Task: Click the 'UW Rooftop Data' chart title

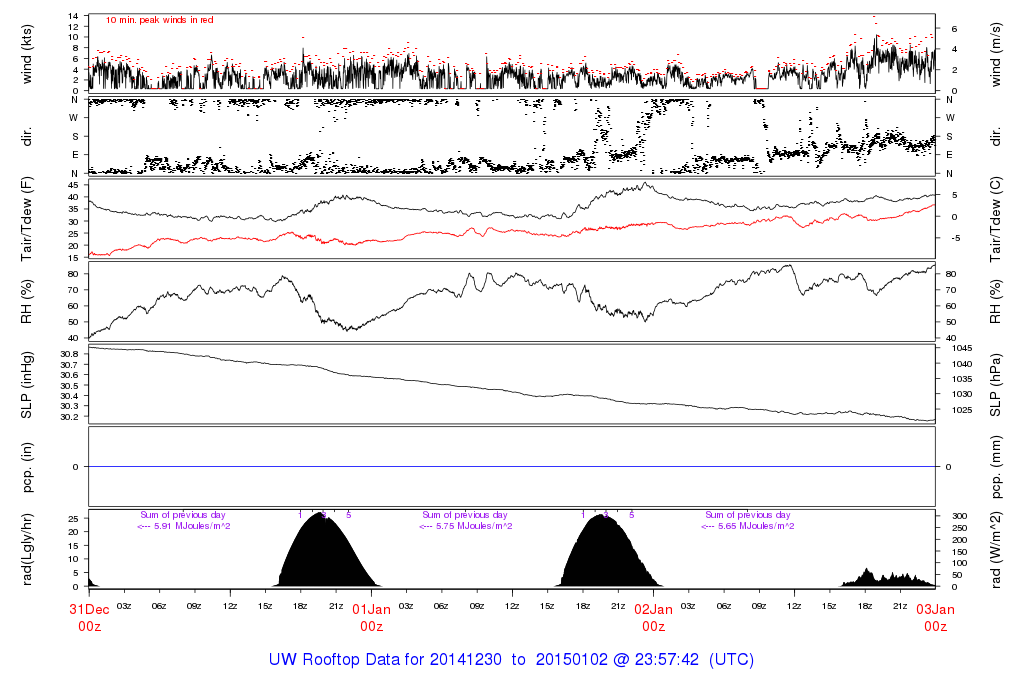Action: tap(511, 660)
